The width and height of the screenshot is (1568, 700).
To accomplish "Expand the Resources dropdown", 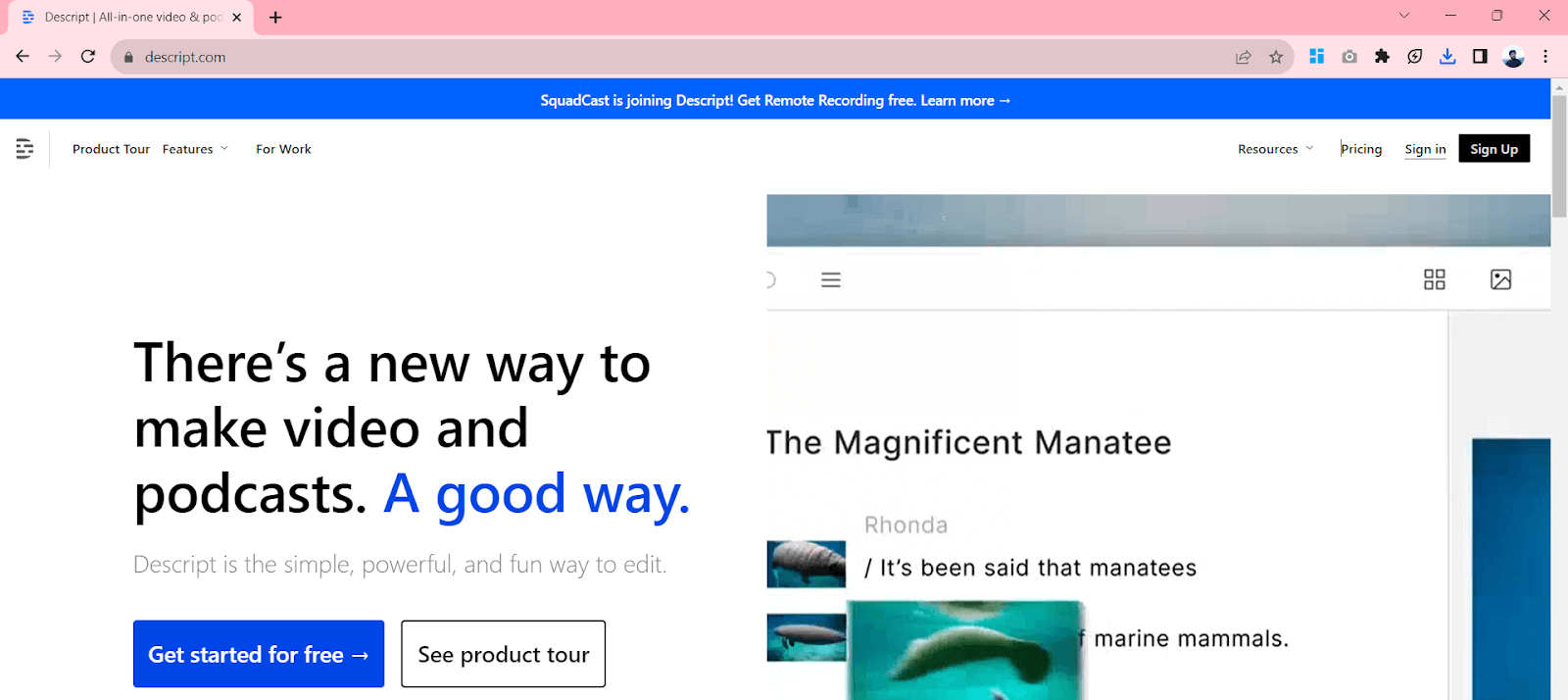I will click(1275, 149).
